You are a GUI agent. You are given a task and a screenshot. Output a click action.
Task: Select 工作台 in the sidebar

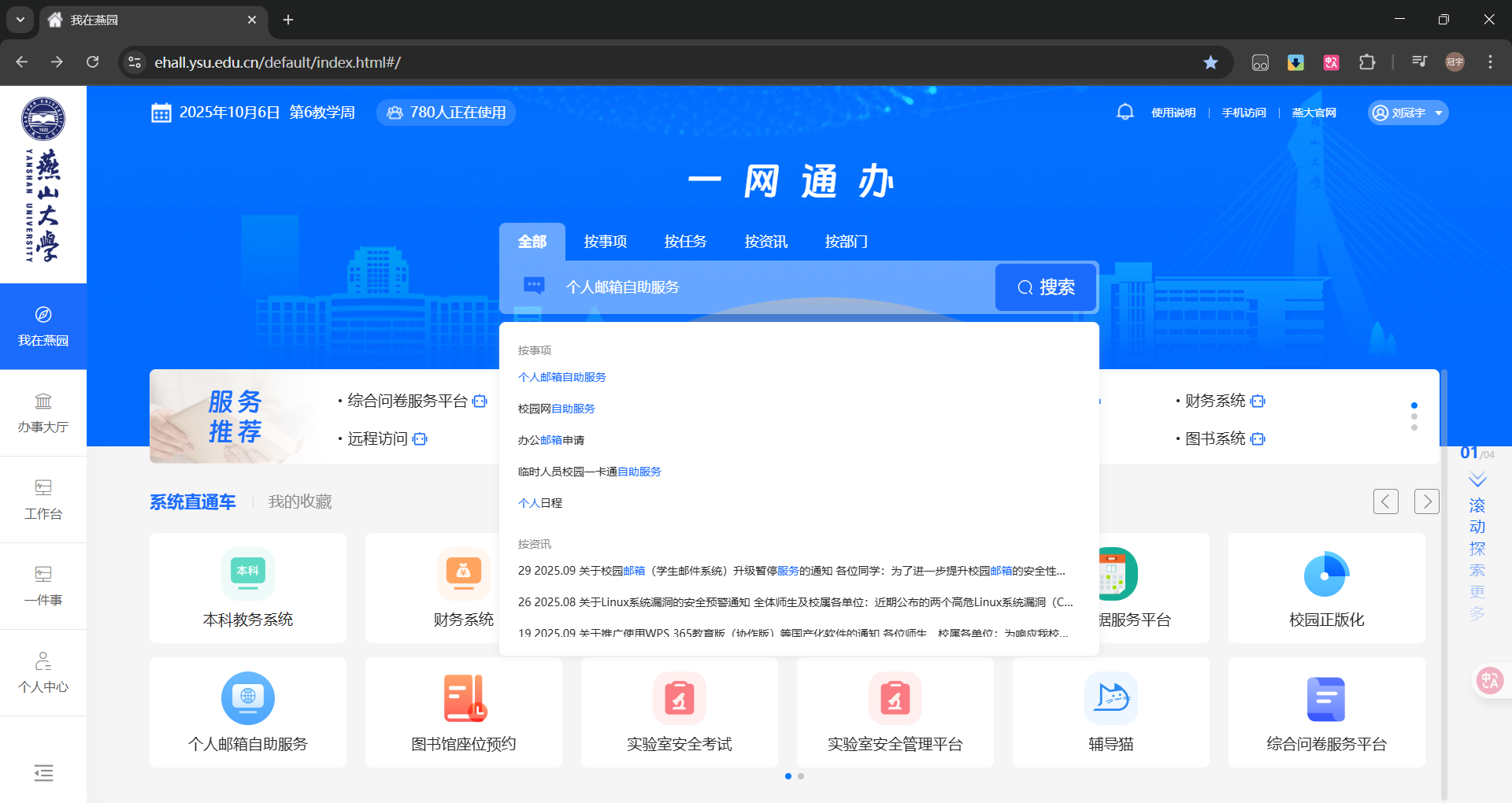coord(43,500)
